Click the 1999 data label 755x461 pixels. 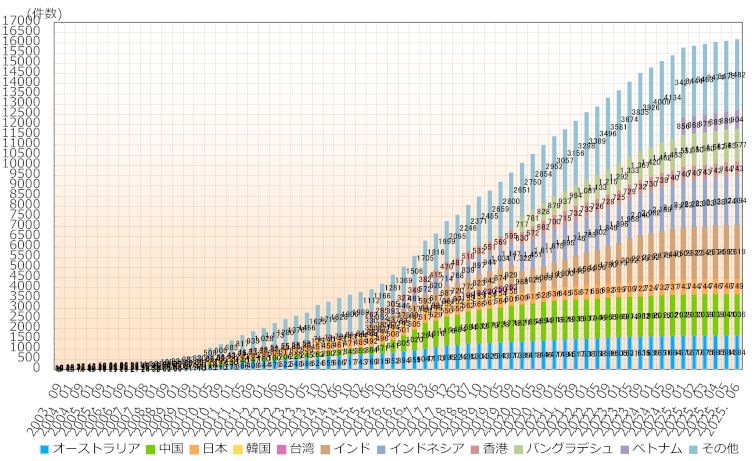pos(447,241)
